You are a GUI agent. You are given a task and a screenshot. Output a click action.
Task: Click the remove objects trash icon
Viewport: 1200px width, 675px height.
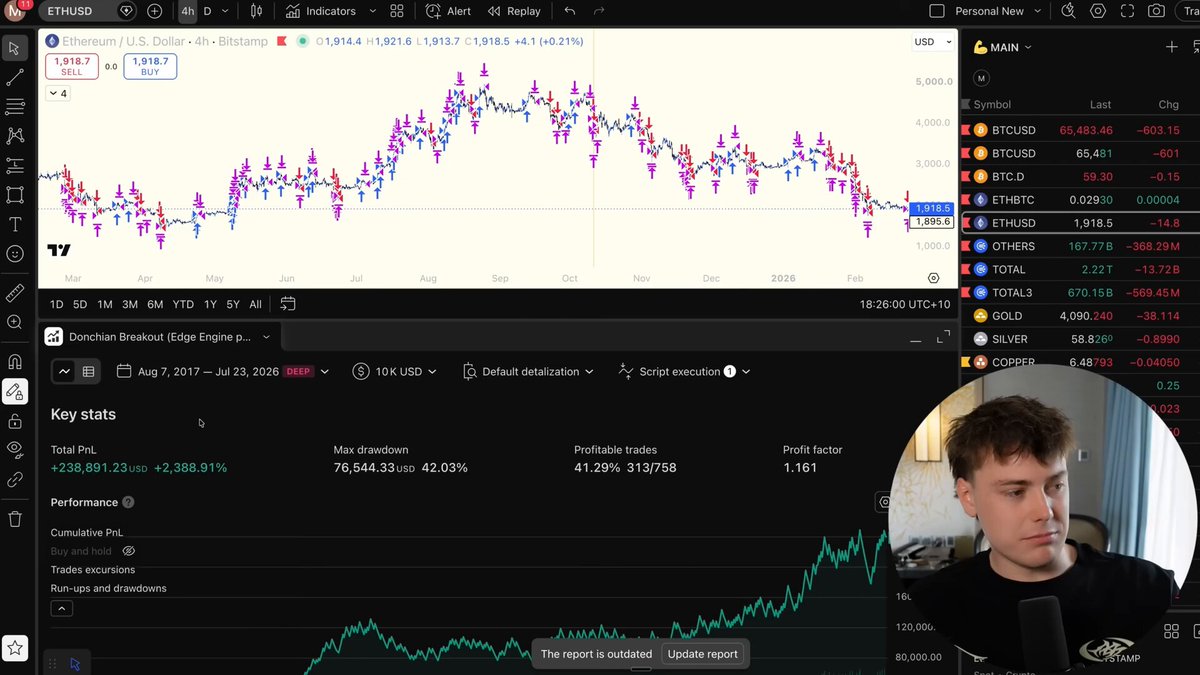click(14, 519)
